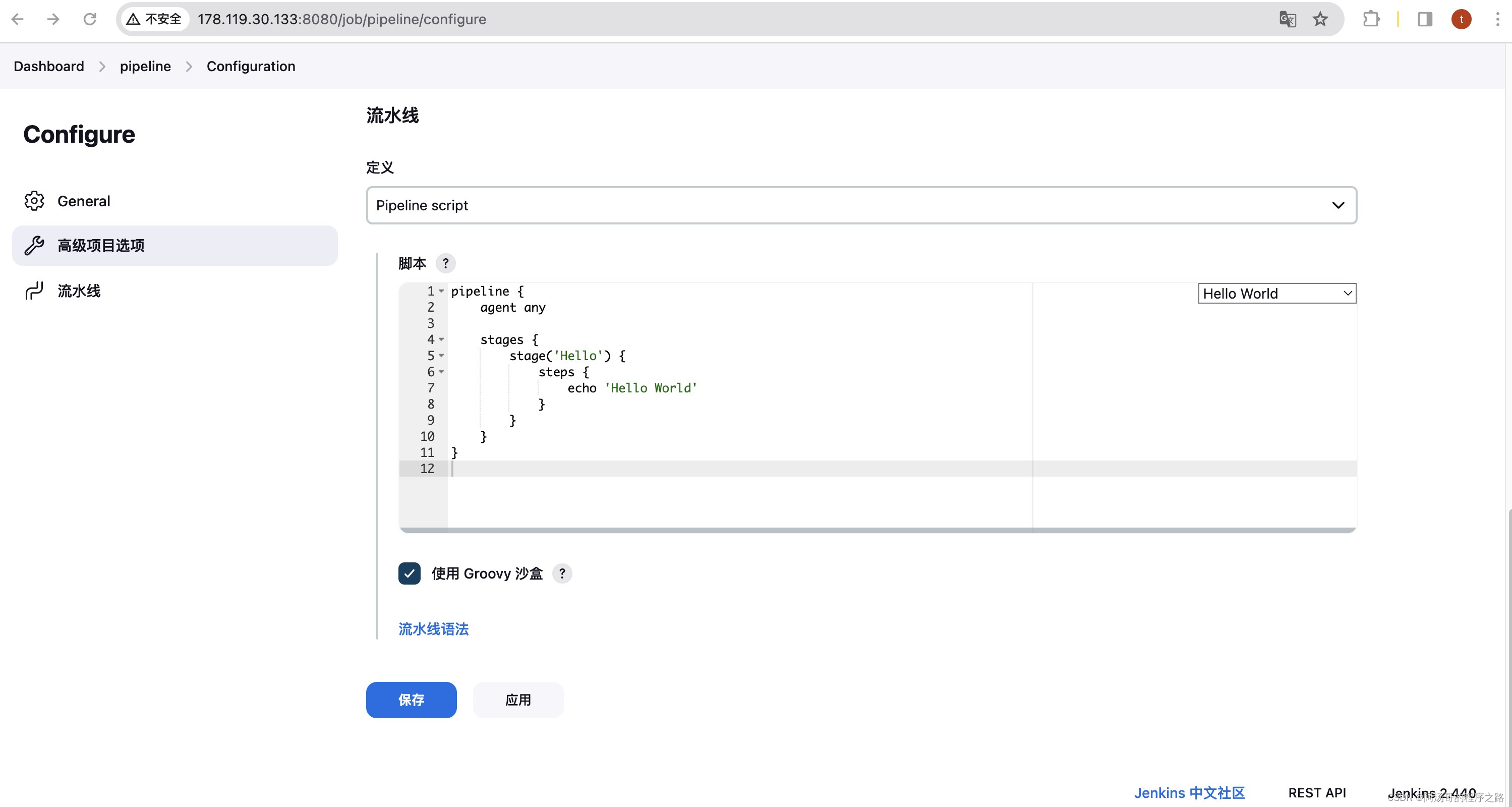Expand the chevron after pipeline breadcrumb
Viewport: 1512px width, 807px height.
[x=189, y=66]
